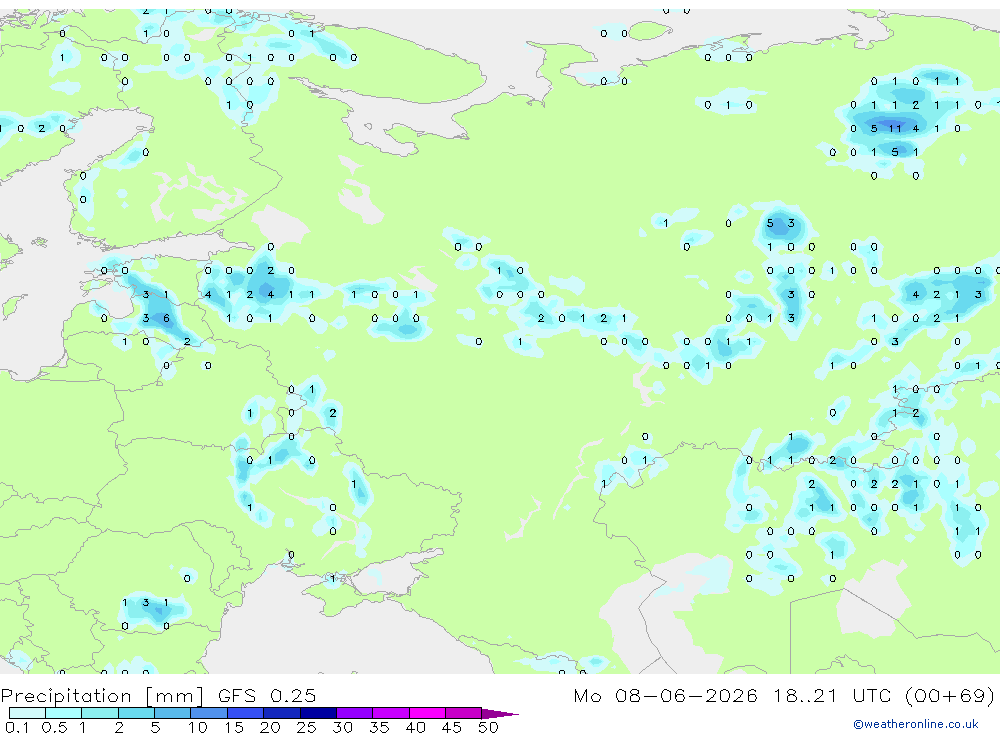Image resolution: width=1000 pixels, height=733 pixels.
Task: Select the date text 'Mo 08-06-2026'
Action: [666, 696]
